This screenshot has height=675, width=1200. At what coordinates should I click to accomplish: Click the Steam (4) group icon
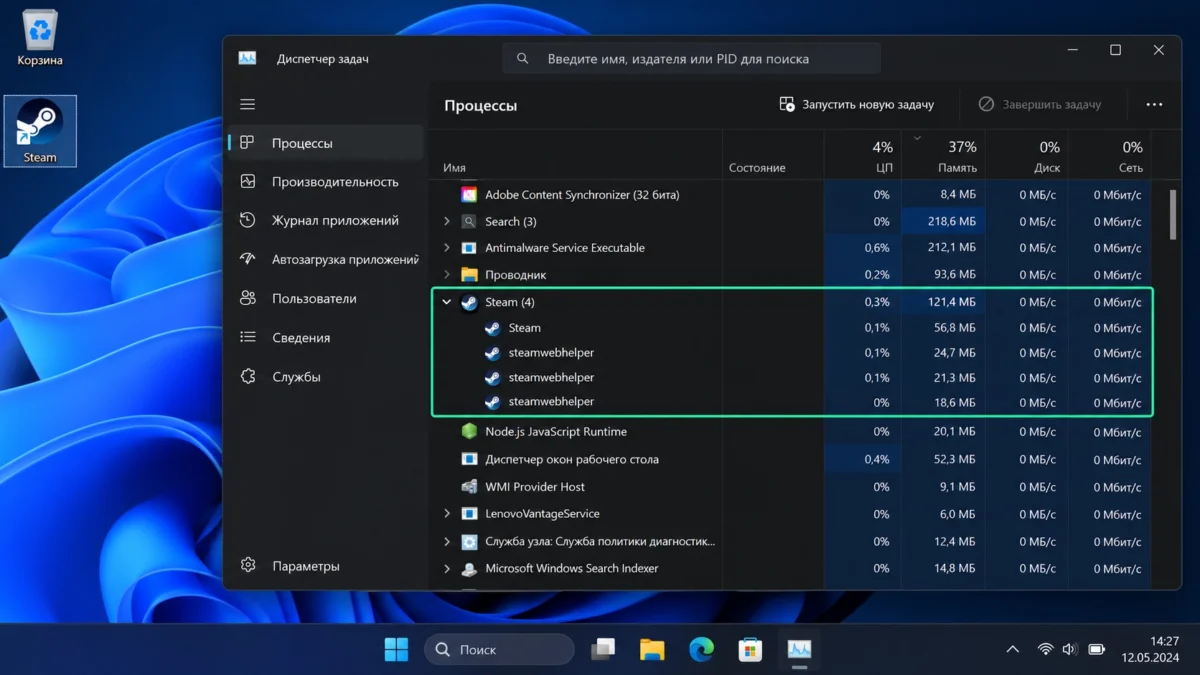(469, 302)
